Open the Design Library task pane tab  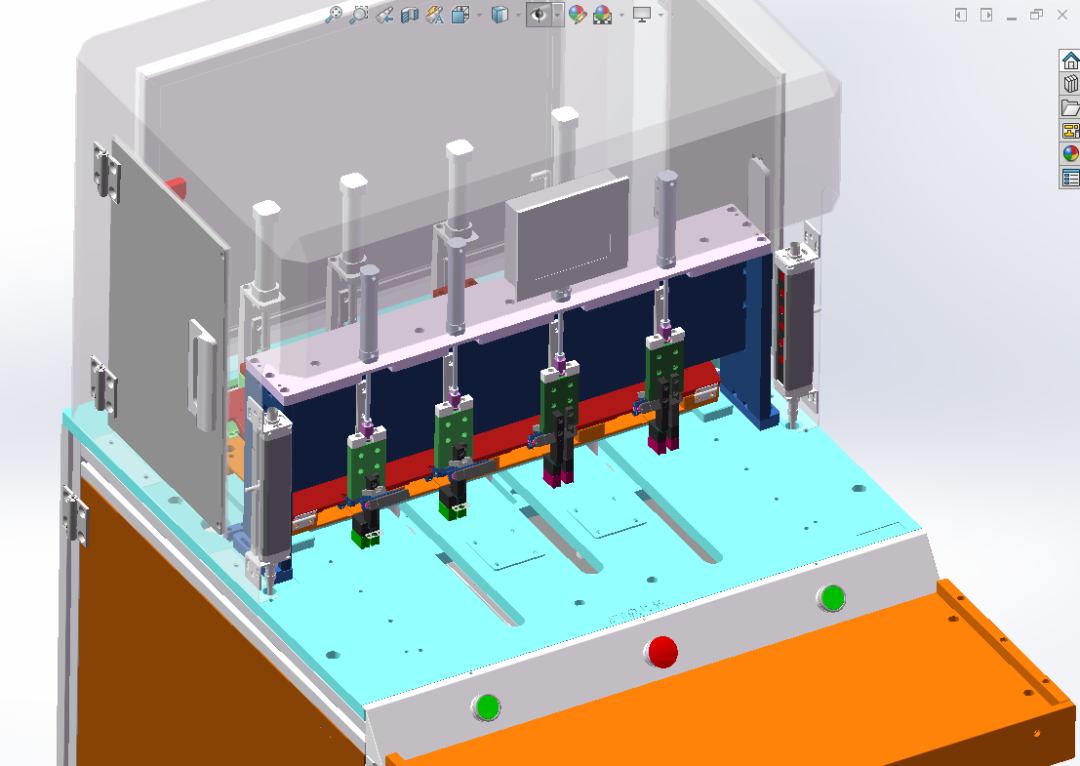tap(1070, 84)
